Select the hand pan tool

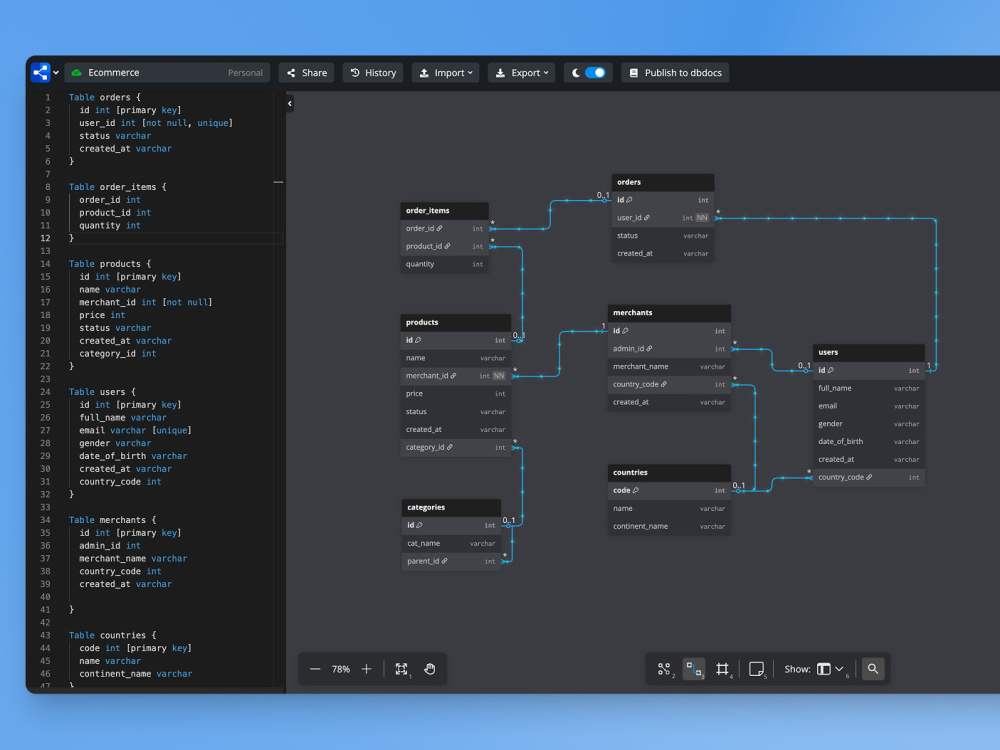pyautogui.click(x=430, y=669)
